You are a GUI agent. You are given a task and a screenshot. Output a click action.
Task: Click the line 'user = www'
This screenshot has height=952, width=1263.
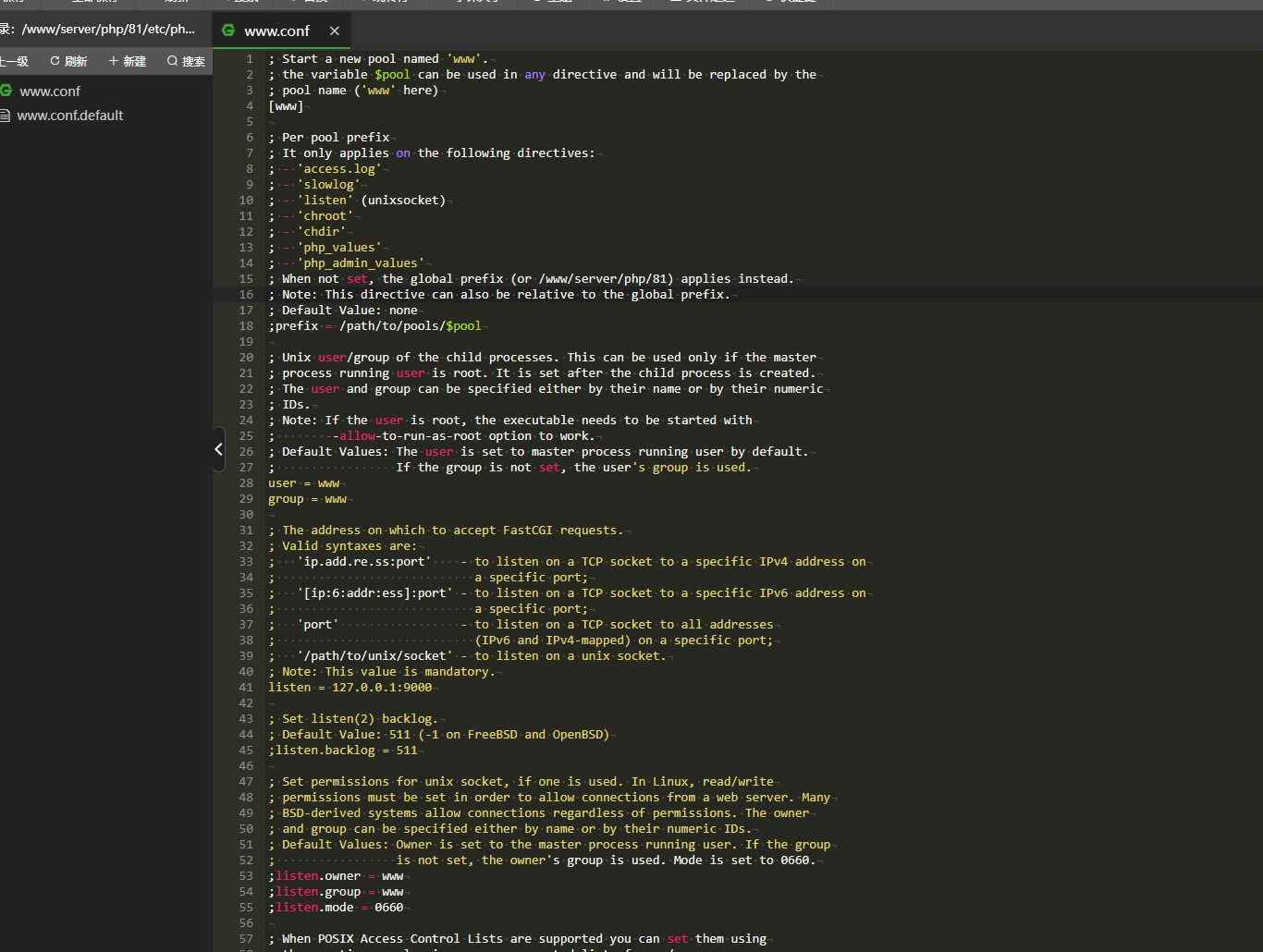(304, 483)
